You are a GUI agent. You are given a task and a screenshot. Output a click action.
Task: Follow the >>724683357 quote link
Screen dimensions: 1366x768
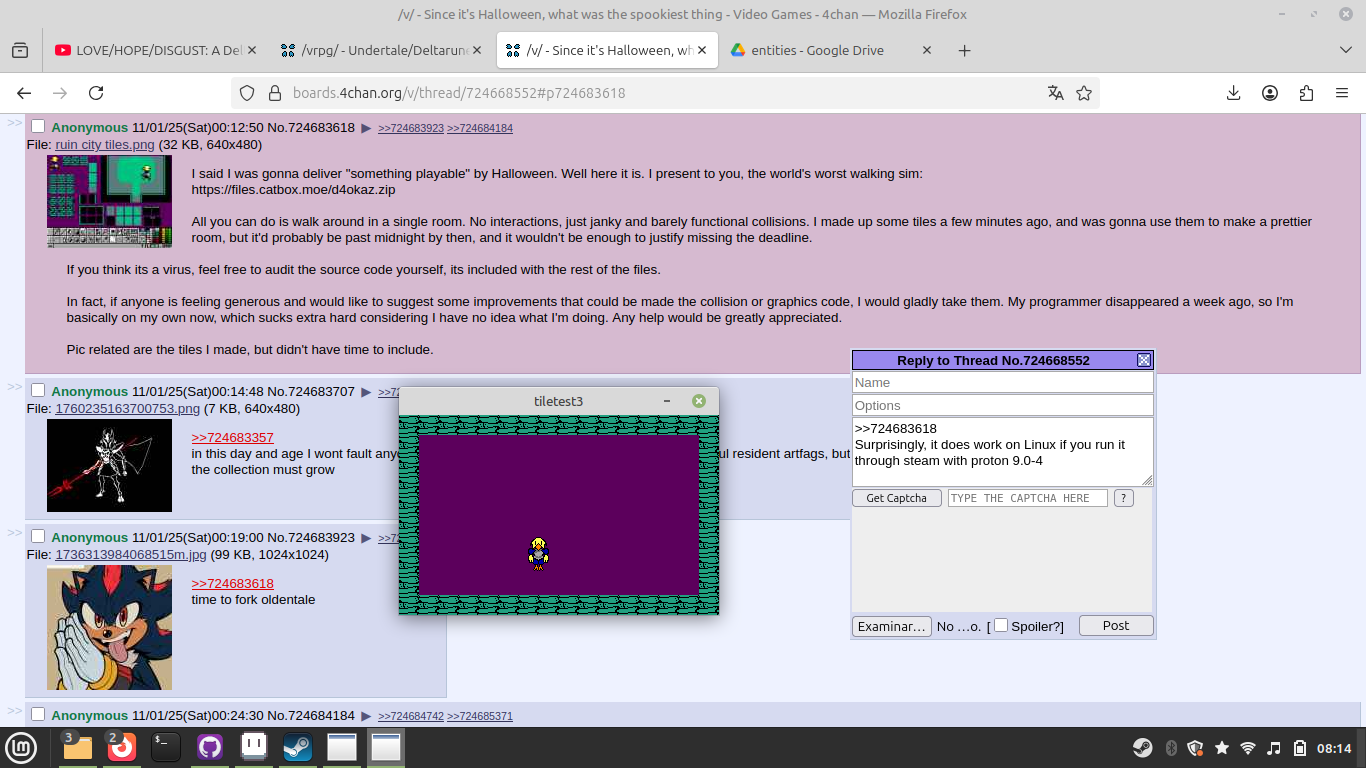(x=232, y=438)
